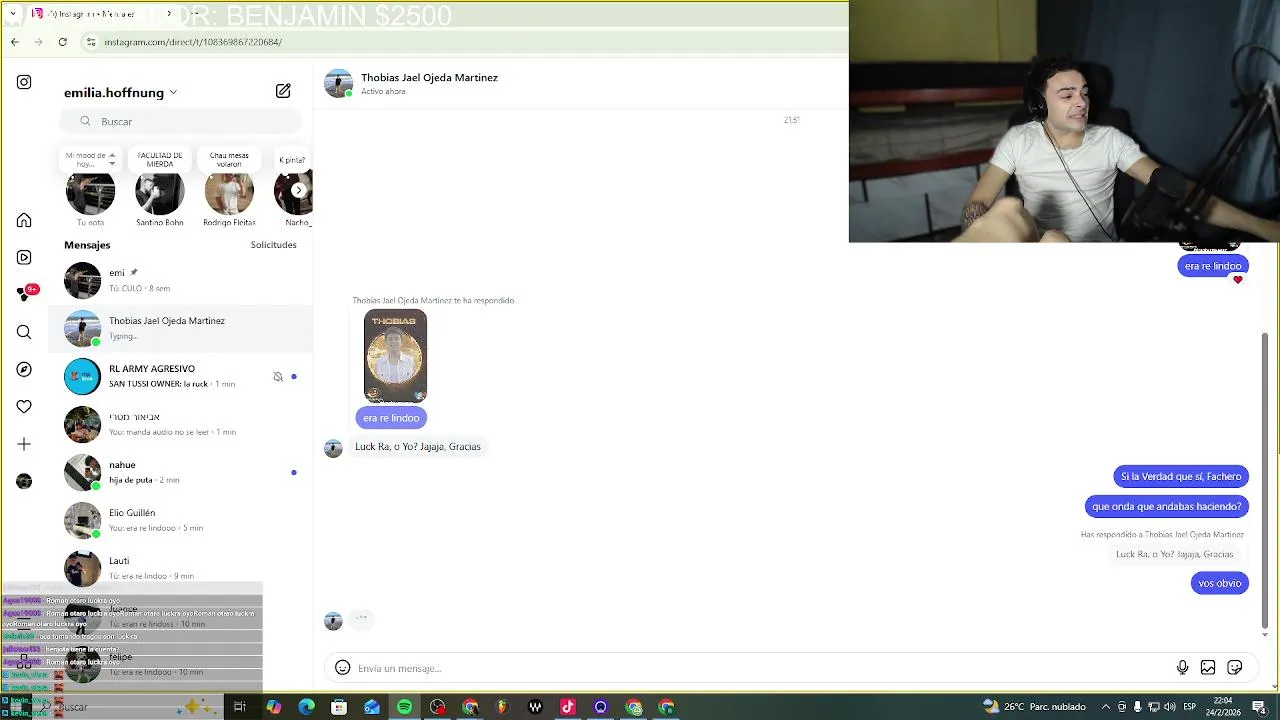Go back in the browser

tap(14, 42)
